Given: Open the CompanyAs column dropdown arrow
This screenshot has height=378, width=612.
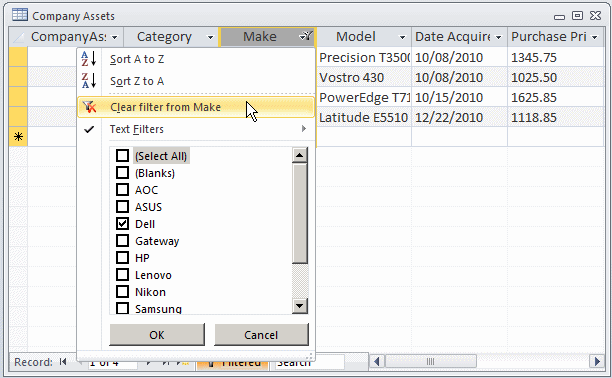Looking at the screenshot, I should 115,37.
